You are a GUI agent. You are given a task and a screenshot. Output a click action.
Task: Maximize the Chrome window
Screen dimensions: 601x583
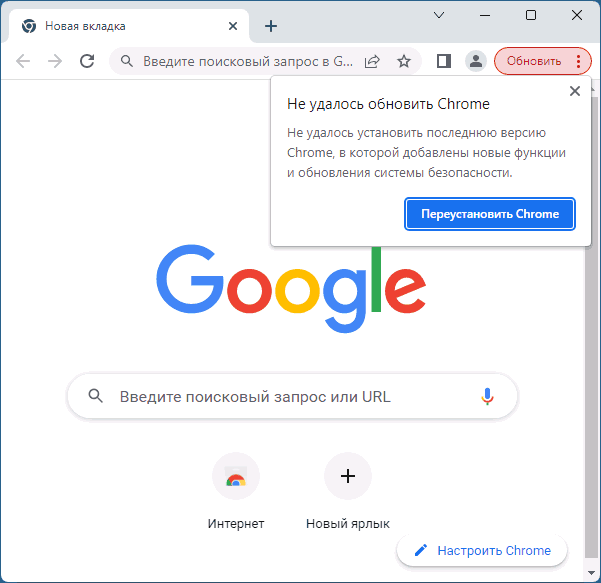pyautogui.click(x=531, y=15)
